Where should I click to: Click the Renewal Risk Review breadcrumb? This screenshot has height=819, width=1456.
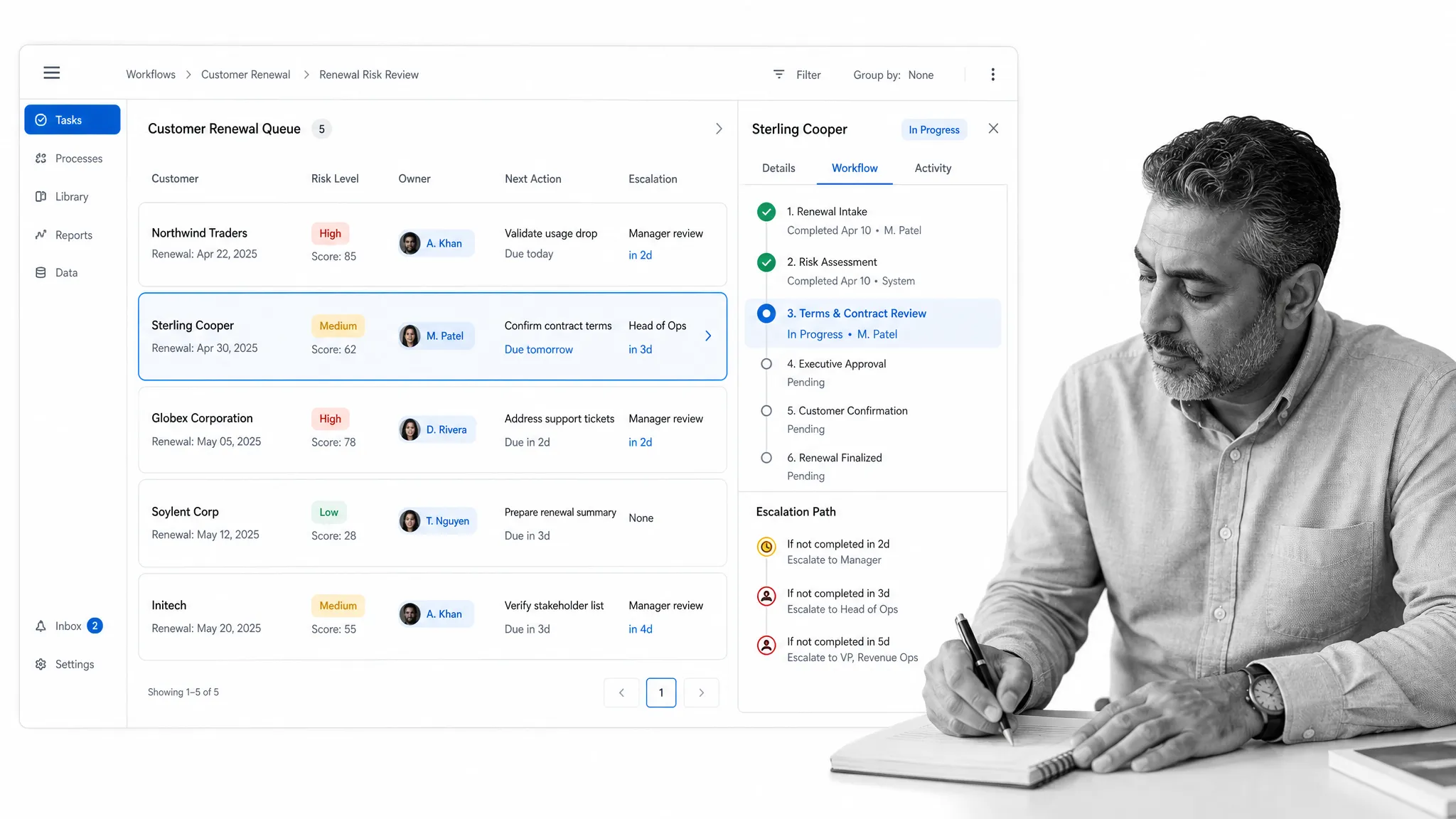pyautogui.click(x=369, y=75)
